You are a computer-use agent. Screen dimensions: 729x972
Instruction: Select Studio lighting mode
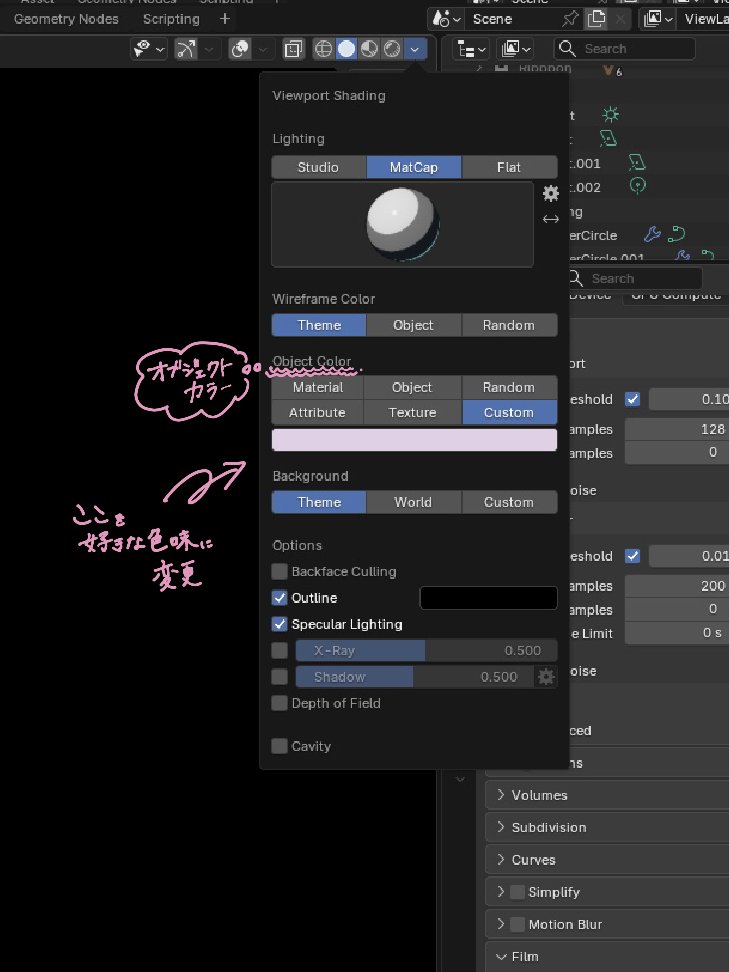tap(319, 167)
